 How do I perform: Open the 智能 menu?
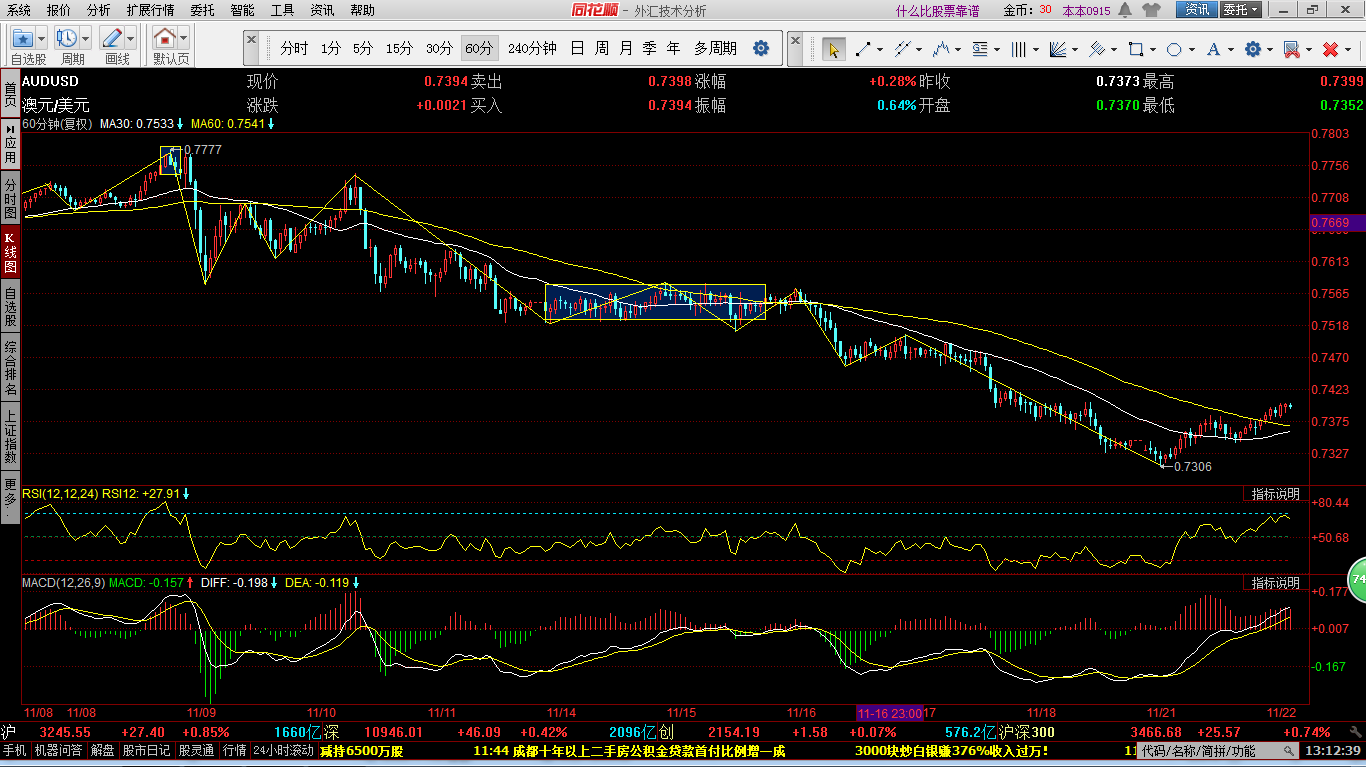click(242, 10)
